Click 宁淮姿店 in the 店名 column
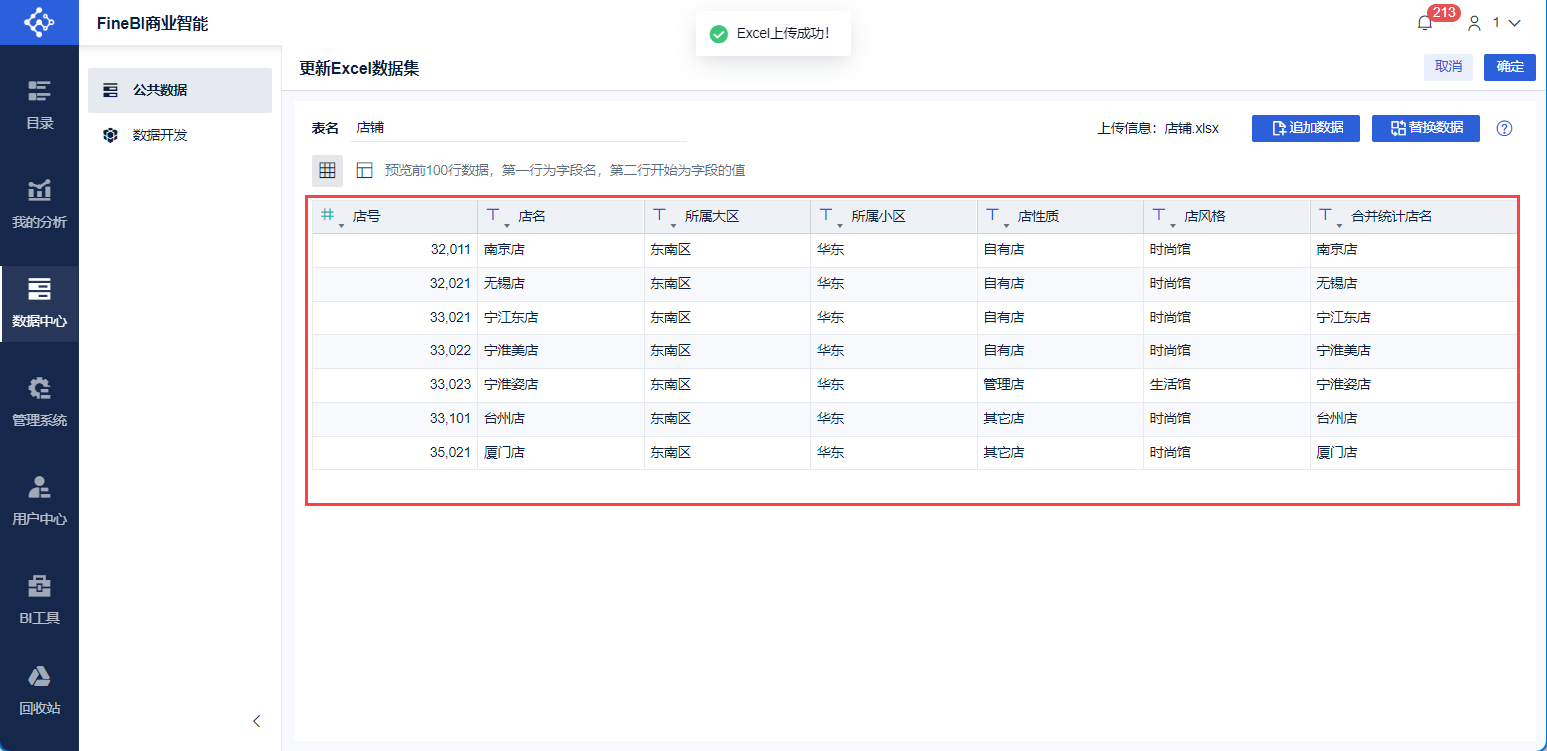 (x=511, y=385)
